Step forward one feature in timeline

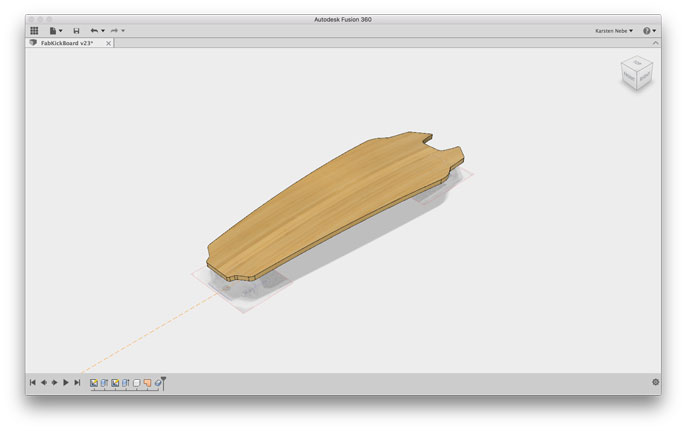(55, 382)
